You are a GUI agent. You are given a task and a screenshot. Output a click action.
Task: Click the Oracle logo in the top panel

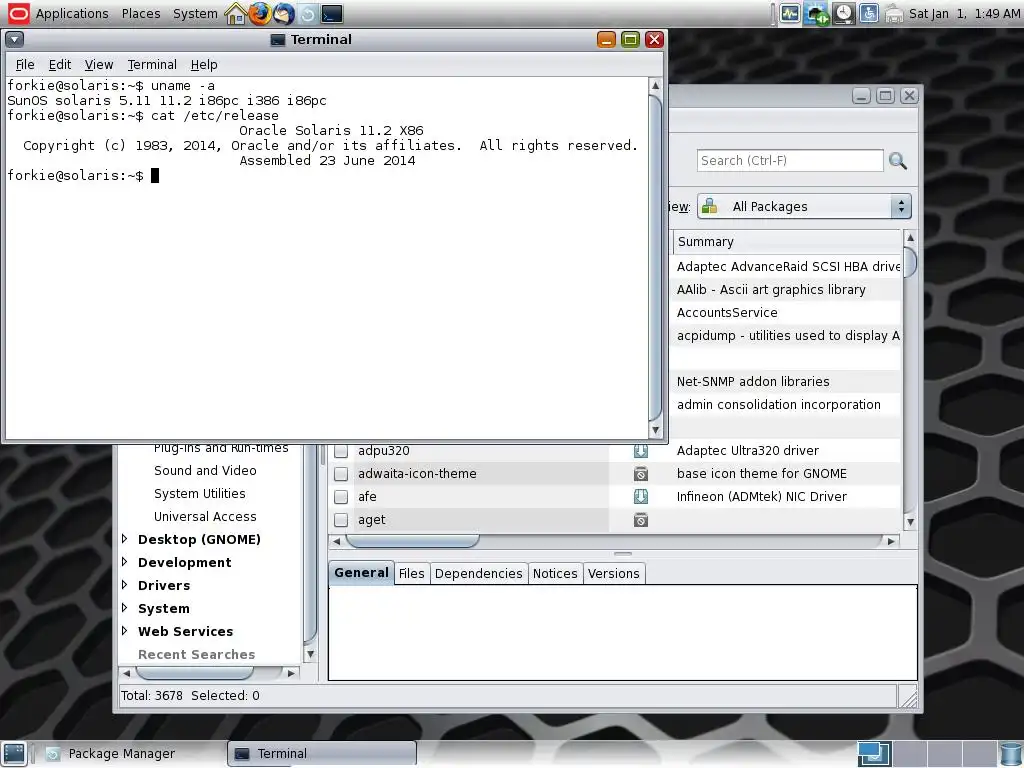coord(18,13)
